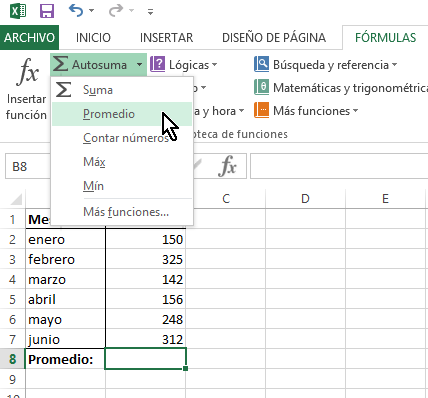Click the redo arrow icon
The width and height of the screenshot is (428, 398).
(116, 11)
